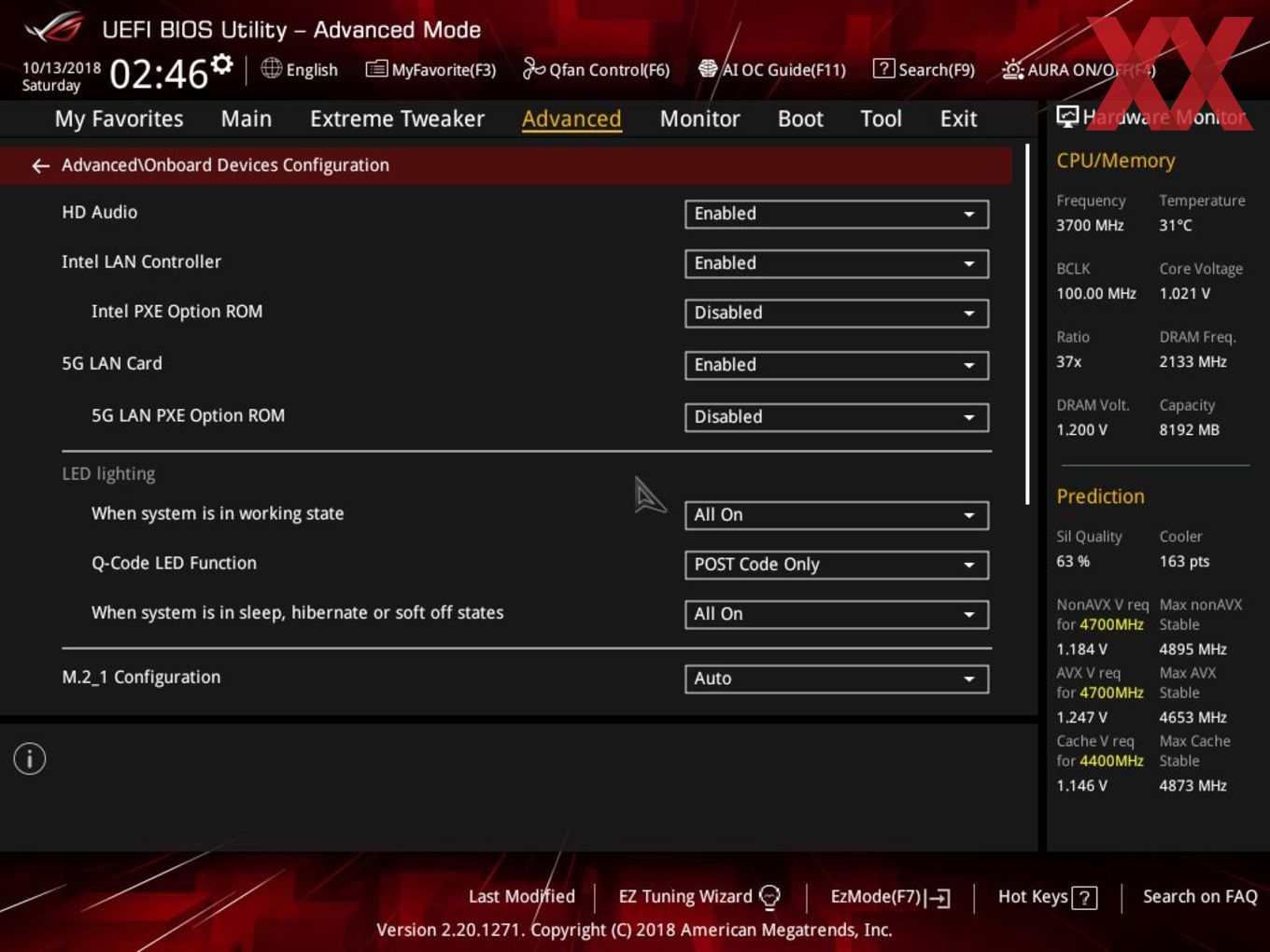Switch to EzMode(F7)
1270x952 pixels.
click(890, 897)
